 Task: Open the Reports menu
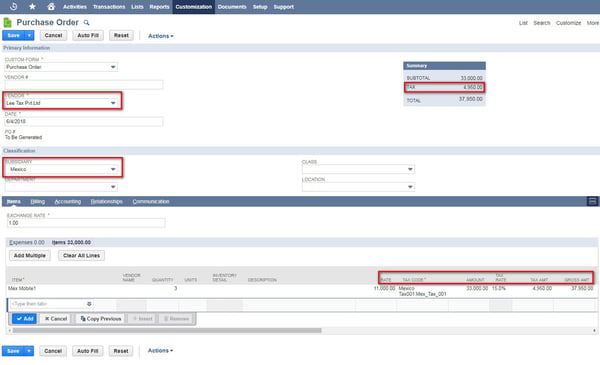[159, 7]
